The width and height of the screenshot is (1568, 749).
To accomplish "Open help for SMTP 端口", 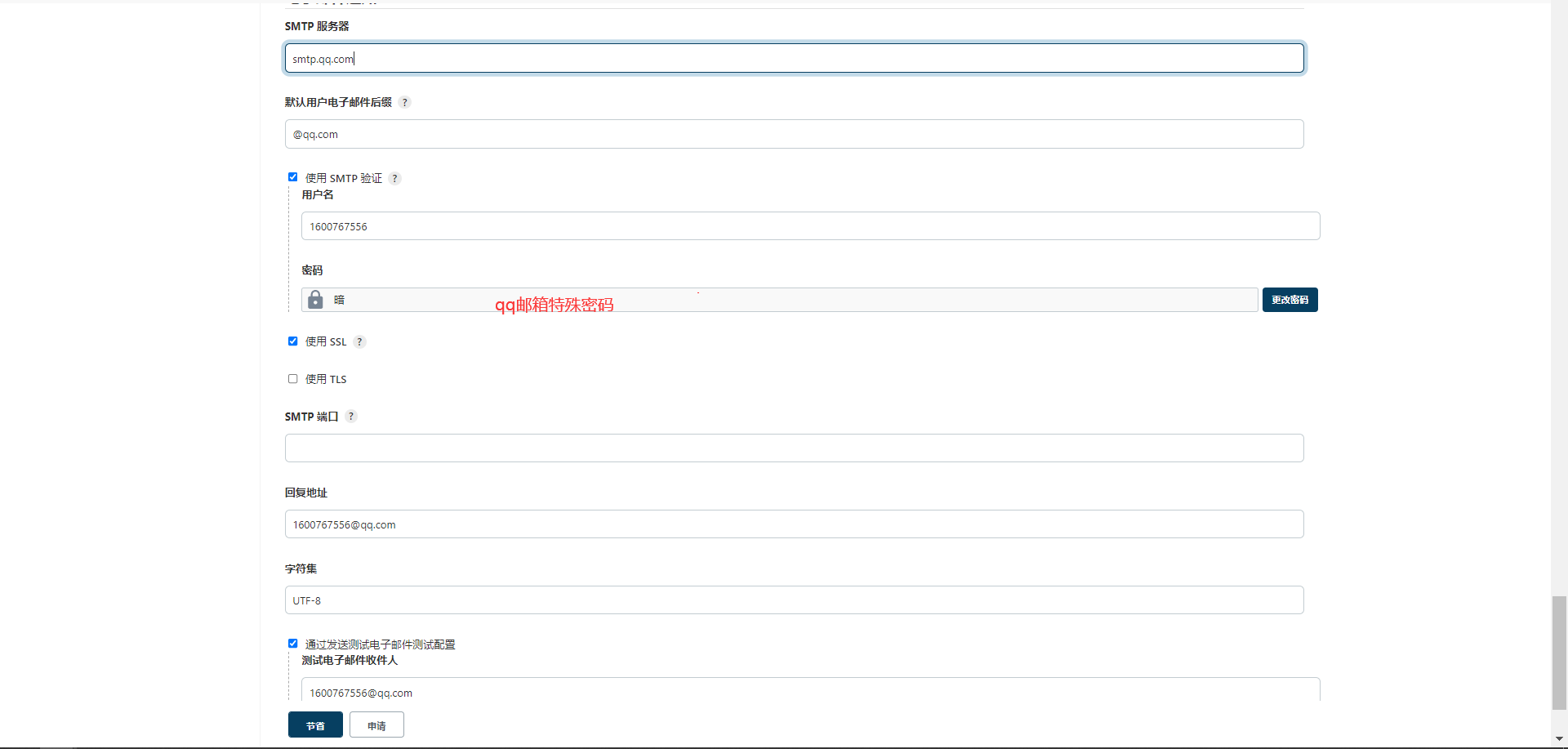I will pyautogui.click(x=351, y=416).
